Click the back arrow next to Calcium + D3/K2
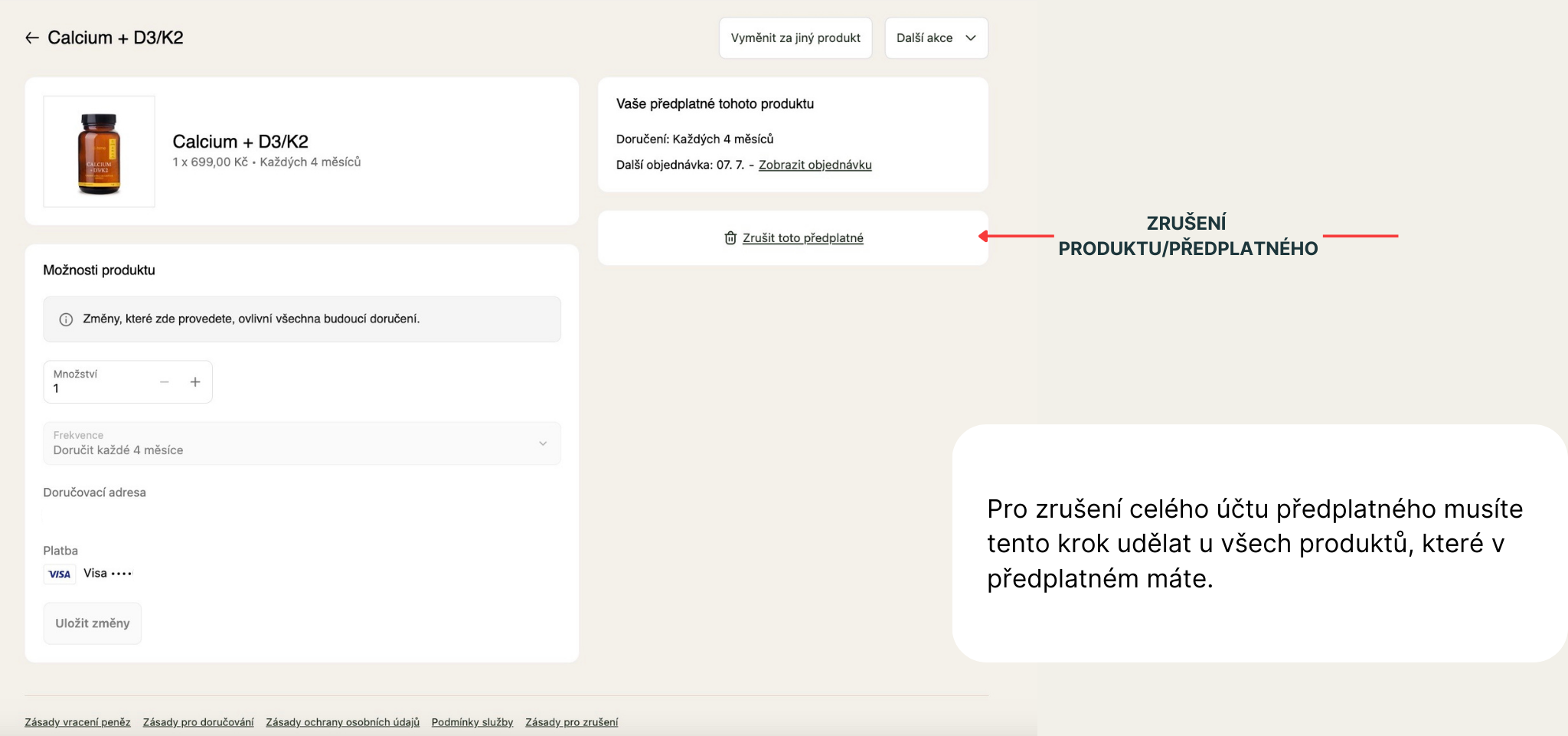Viewport: 1568px width, 736px height. [x=31, y=38]
